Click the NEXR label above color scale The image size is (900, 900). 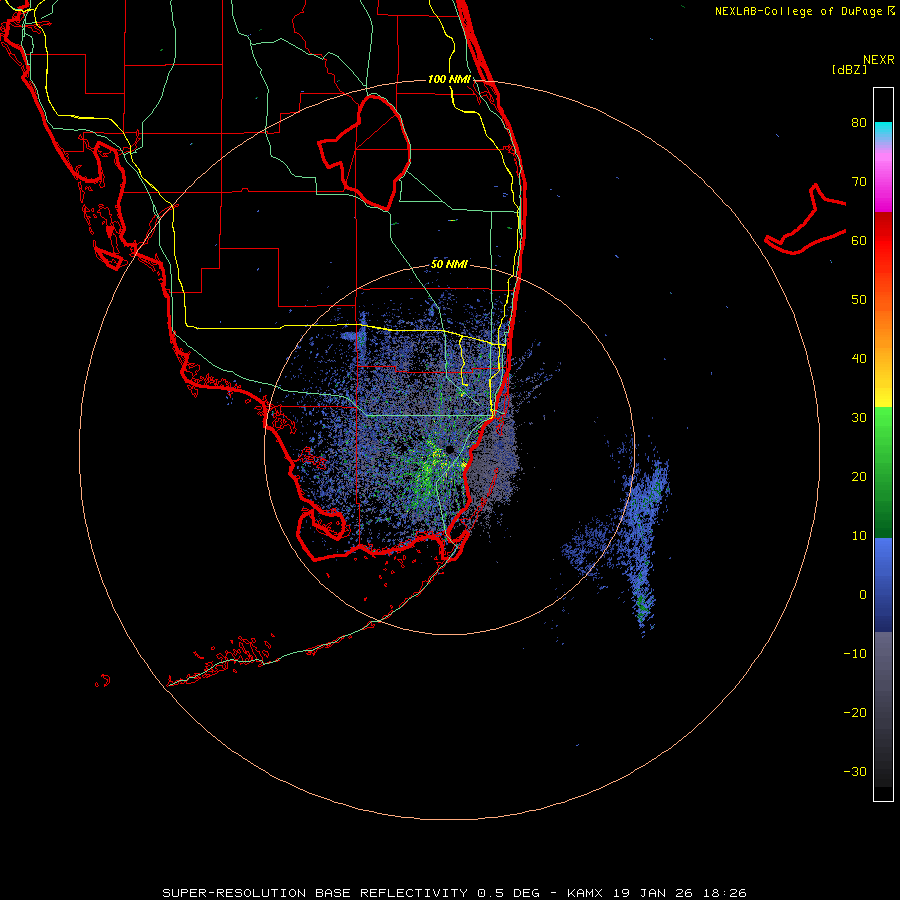879,60
